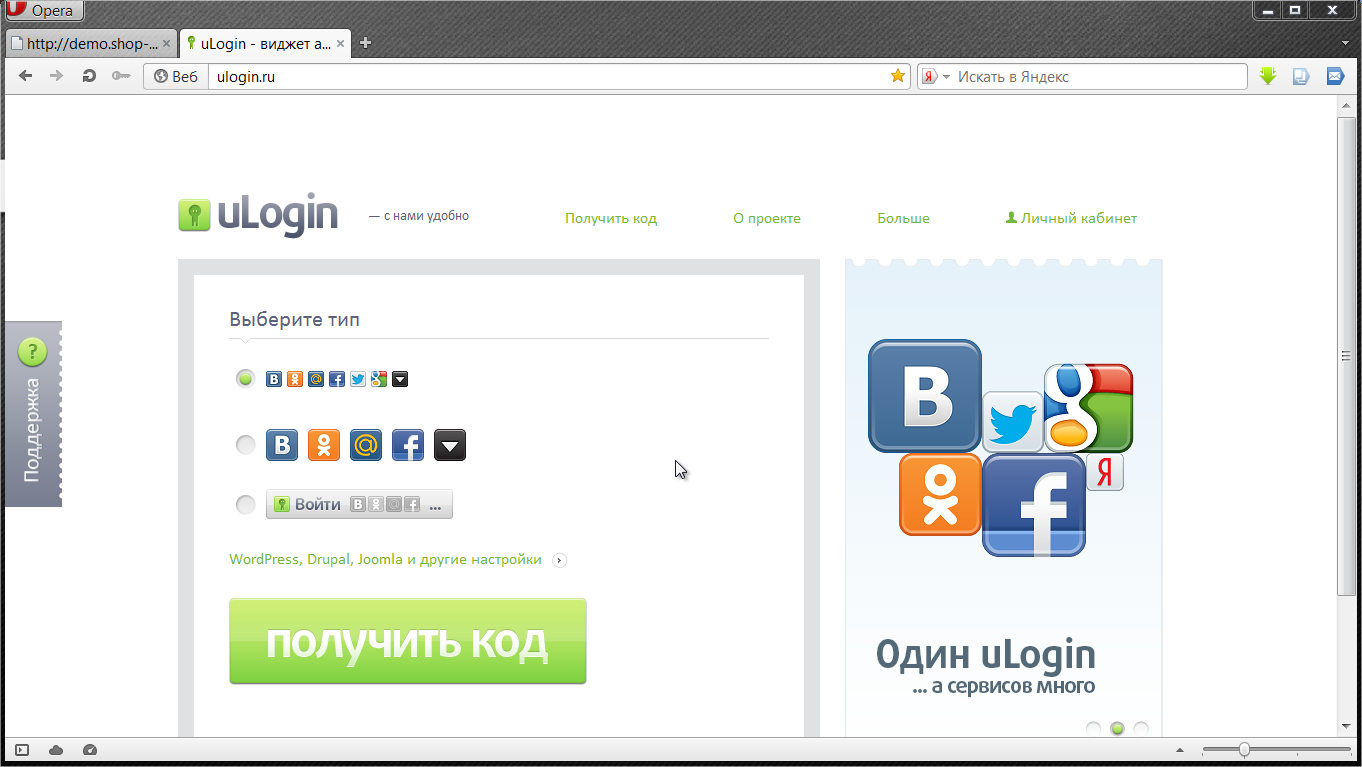
Task: Expand the small black dropdown arrow in first row
Action: click(400, 379)
